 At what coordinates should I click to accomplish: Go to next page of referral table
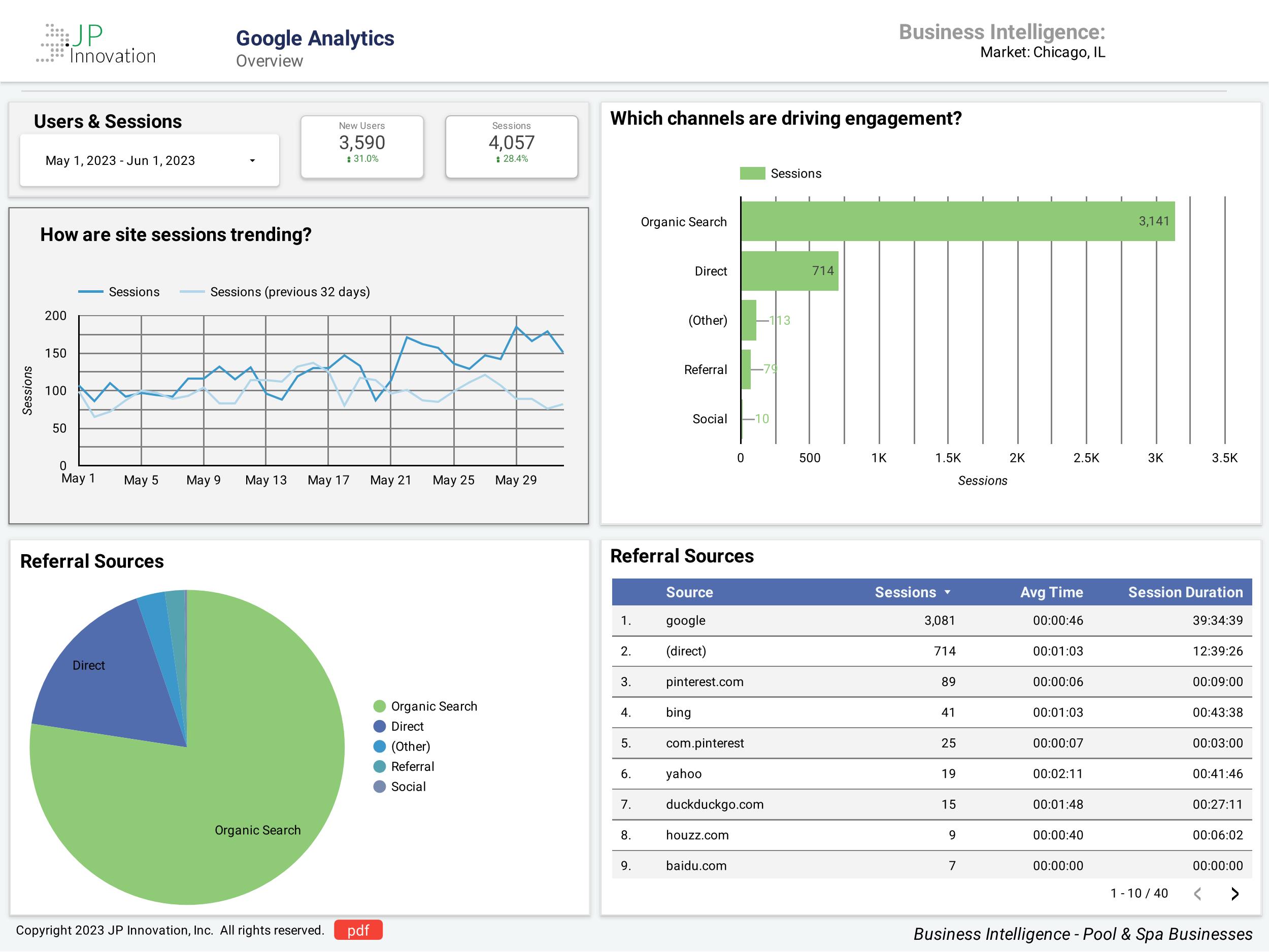point(1235,894)
